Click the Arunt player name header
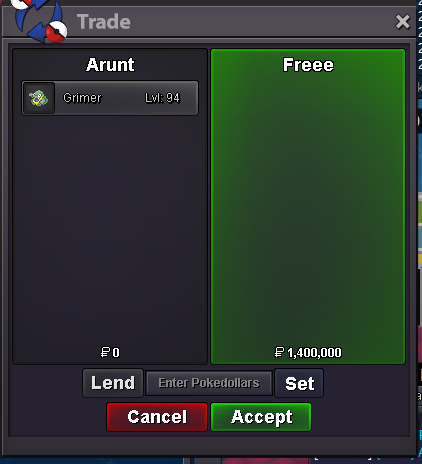Viewport: 422px width, 464px height. point(110,64)
